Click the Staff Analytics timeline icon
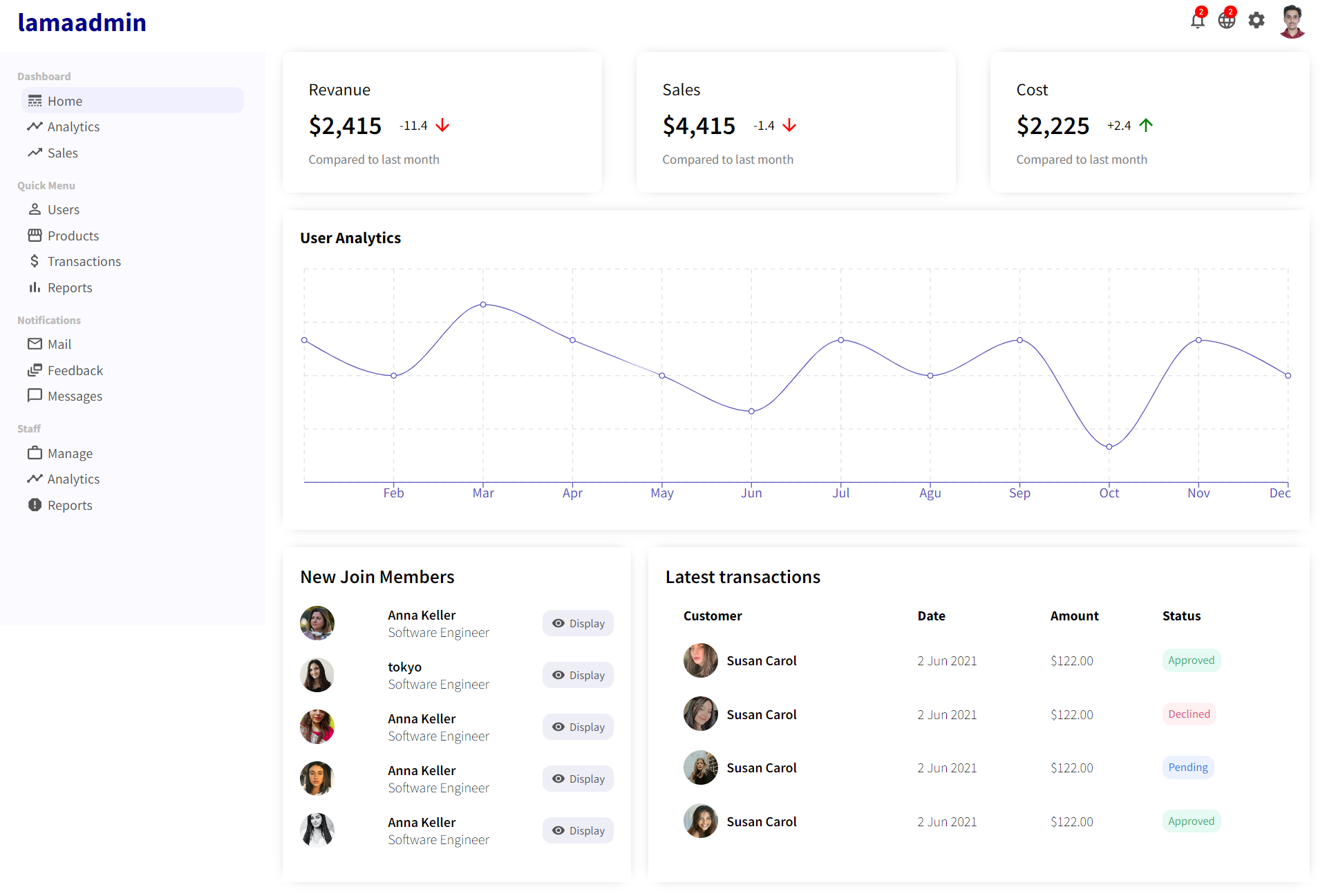Image resolution: width=1327 pixels, height=896 pixels. point(35,479)
